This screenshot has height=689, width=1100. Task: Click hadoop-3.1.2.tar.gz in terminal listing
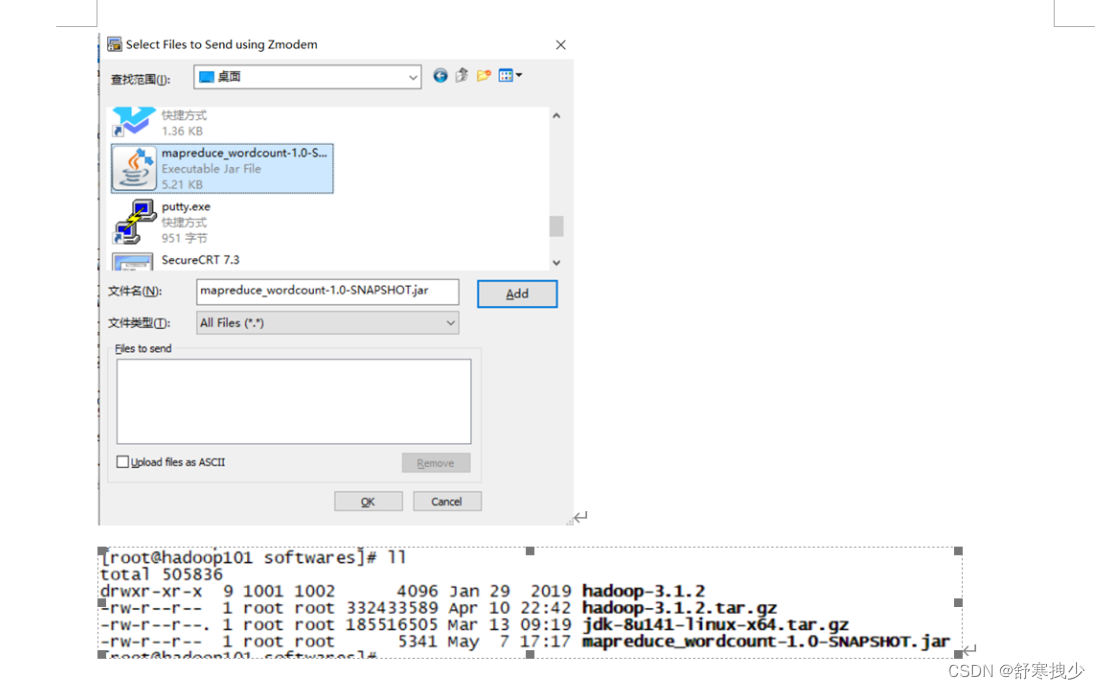(x=679, y=608)
